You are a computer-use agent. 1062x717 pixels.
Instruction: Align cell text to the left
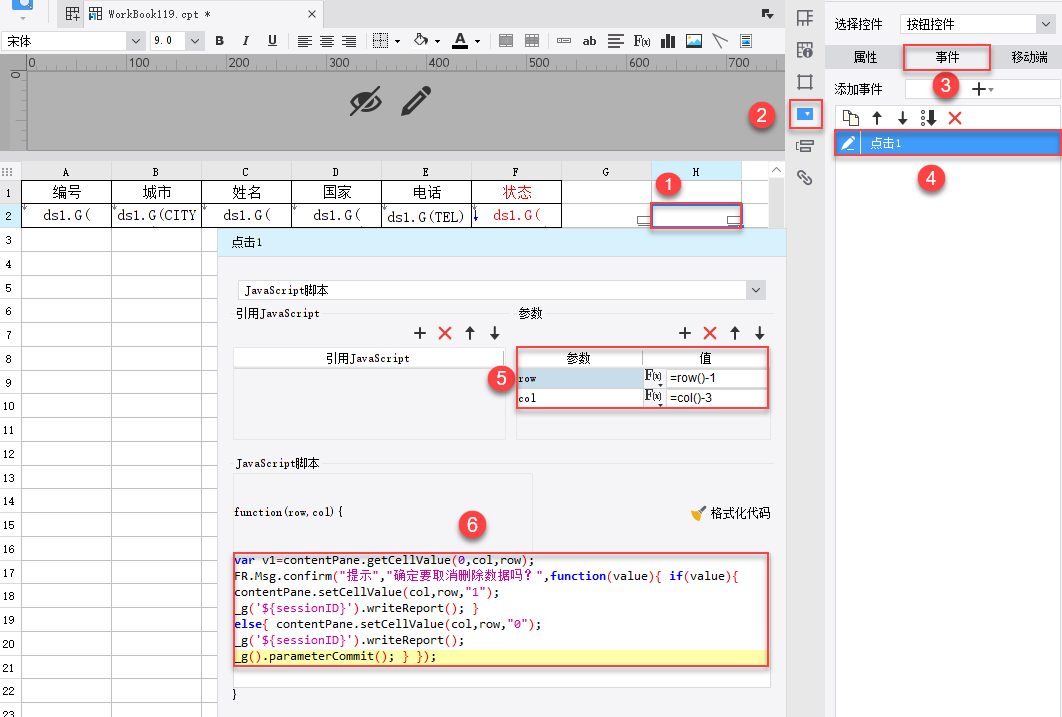(305, 41)
